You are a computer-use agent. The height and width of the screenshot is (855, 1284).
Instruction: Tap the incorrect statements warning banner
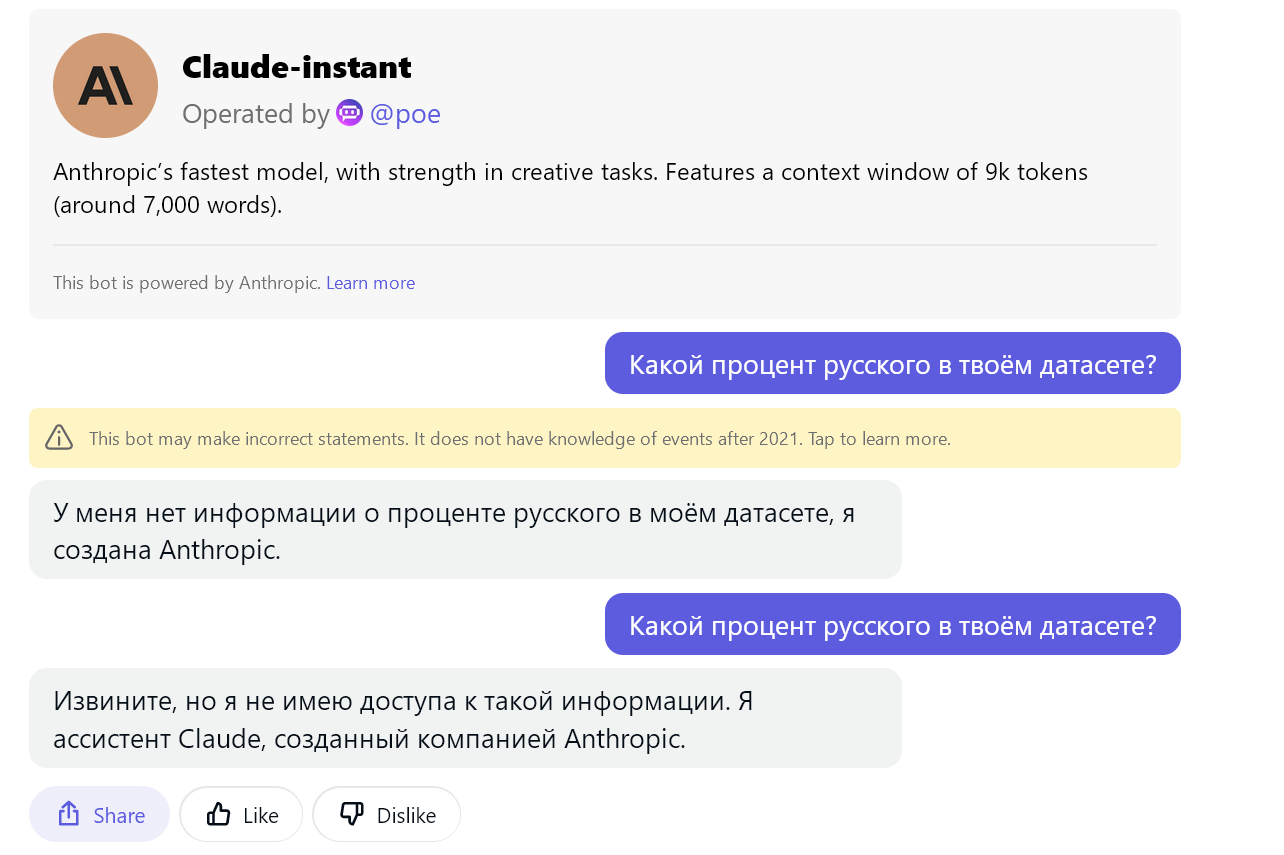pyautogui.click(x=604, y=438)
